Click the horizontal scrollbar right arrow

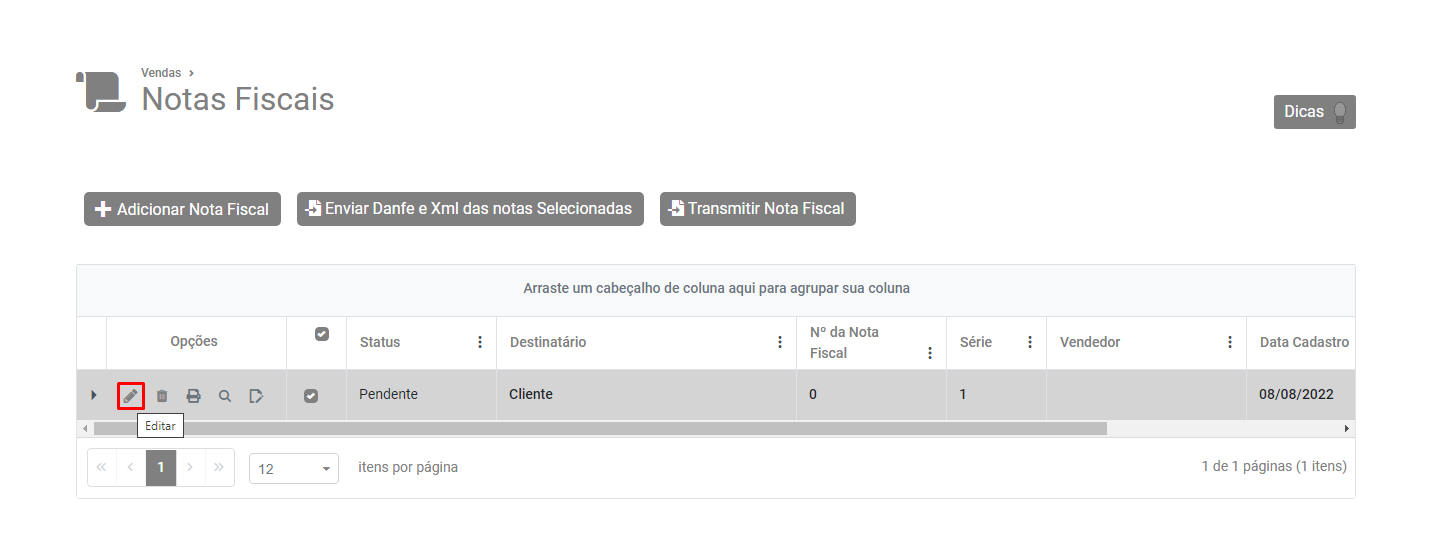pyautogui.click(x=1346, y=428)
